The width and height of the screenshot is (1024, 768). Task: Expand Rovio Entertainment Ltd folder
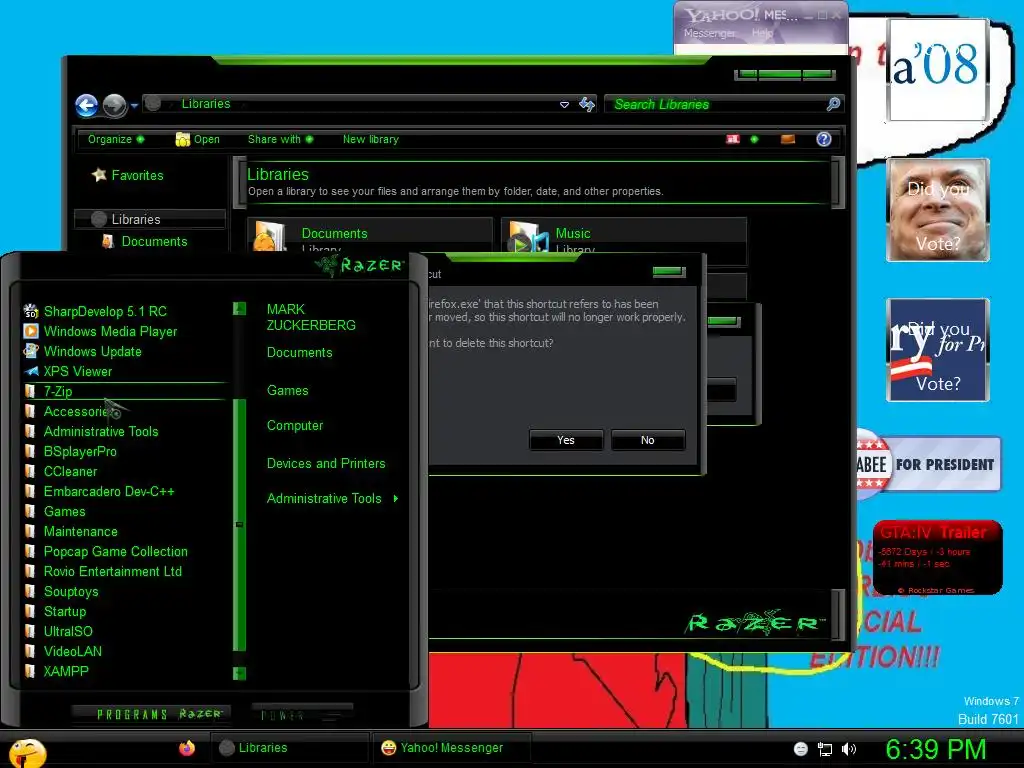(103, 571)
